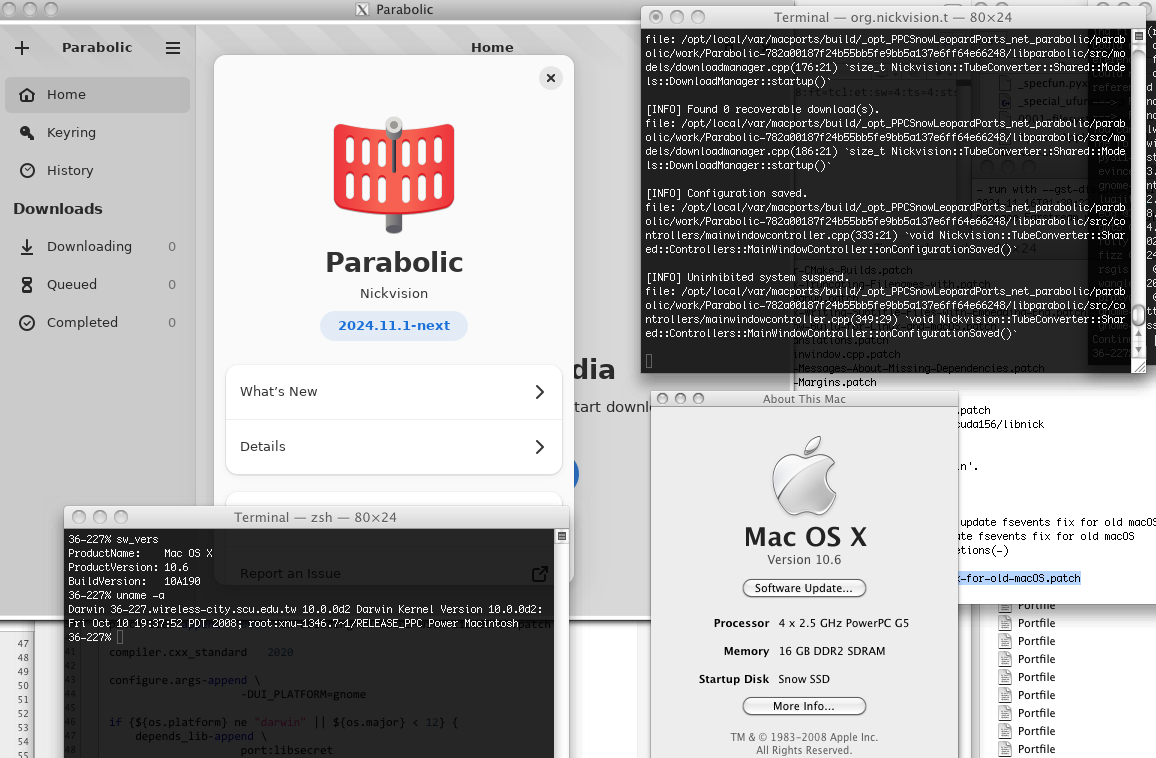Click the org.nickvision terminal cursor
This screenshot has width=1156, height=758.
coord(649,361)
